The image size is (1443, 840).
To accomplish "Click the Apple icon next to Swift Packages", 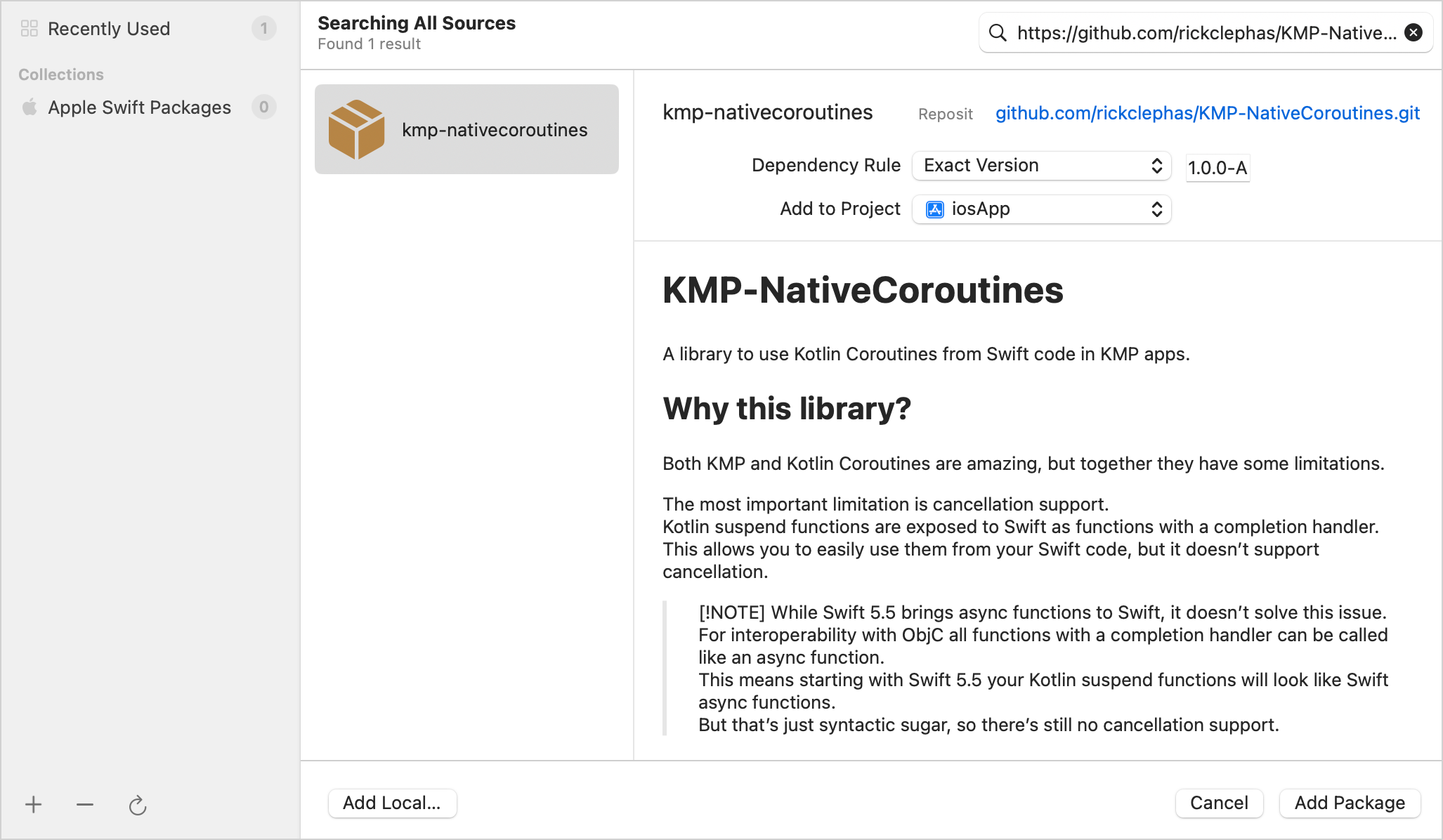I will click(30, 107).
